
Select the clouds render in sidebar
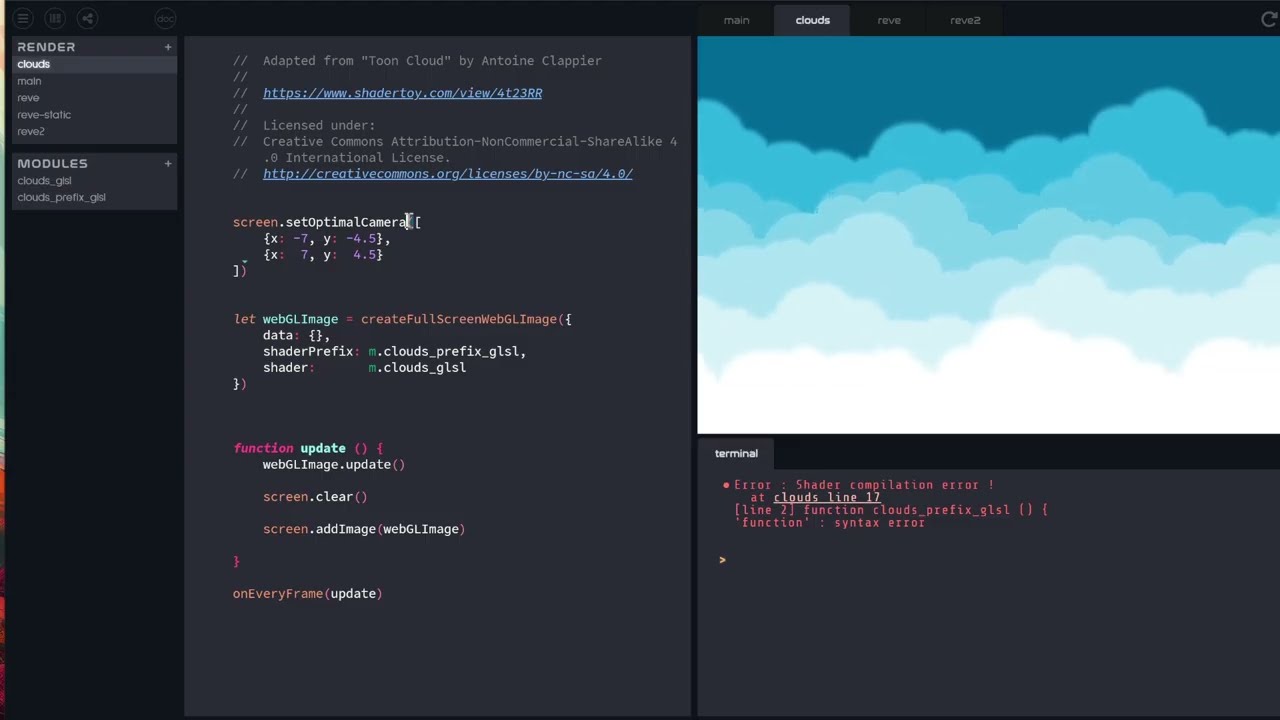pos(95,64)
